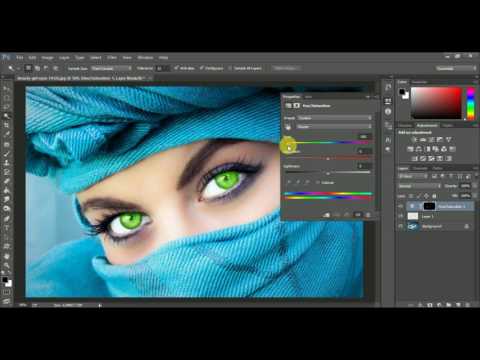Screen dimensions: 480x360
Task: Toggle the Colorize checkbox
Action: coord(318,183)
